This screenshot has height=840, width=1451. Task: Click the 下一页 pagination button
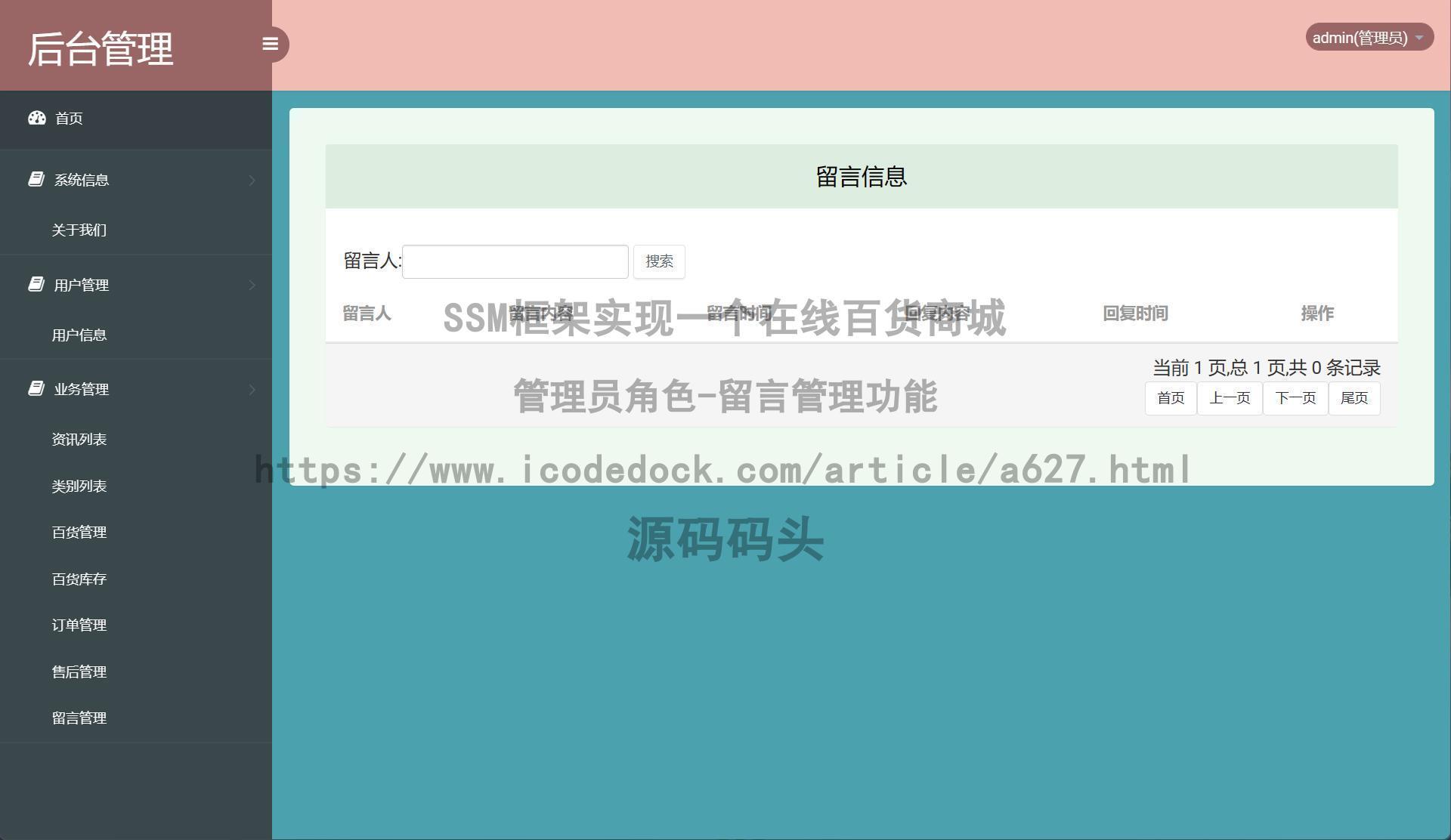point(1295,398)
